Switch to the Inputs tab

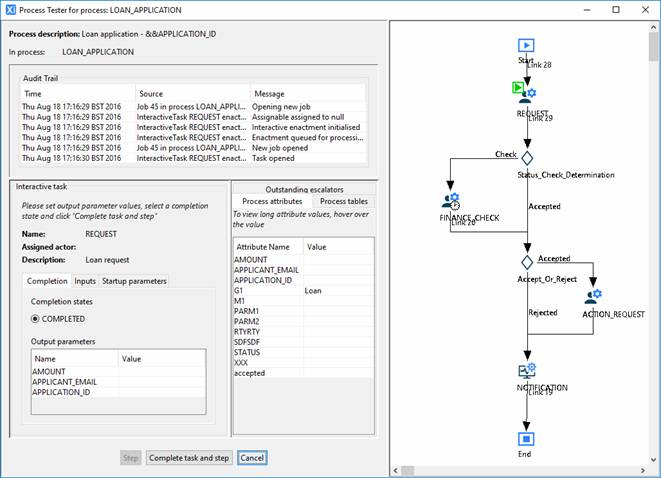pos(85,281)
